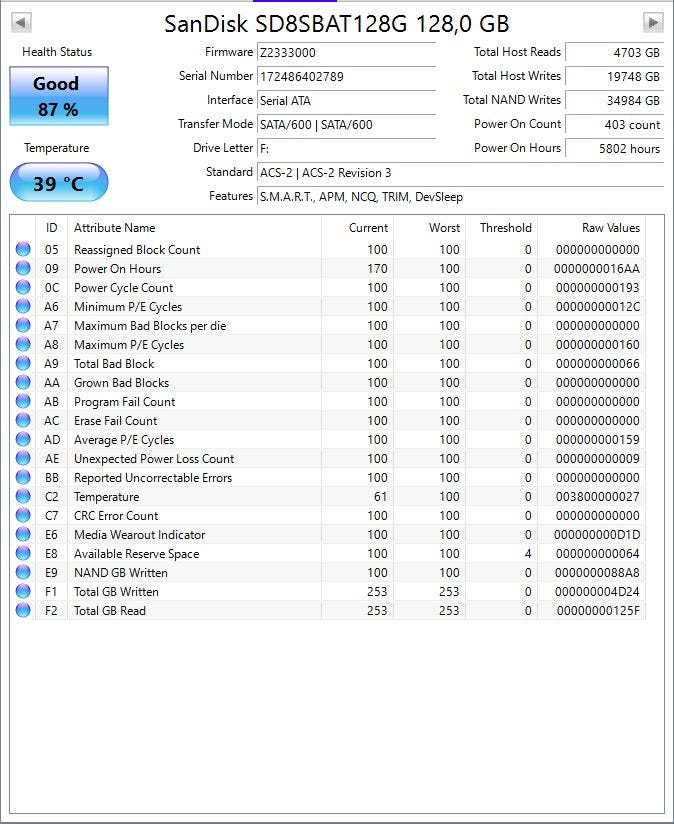Viewport: 674px width, 824px height.
Task: Click the 39 °C temperature button
Action: pos(59,182)
